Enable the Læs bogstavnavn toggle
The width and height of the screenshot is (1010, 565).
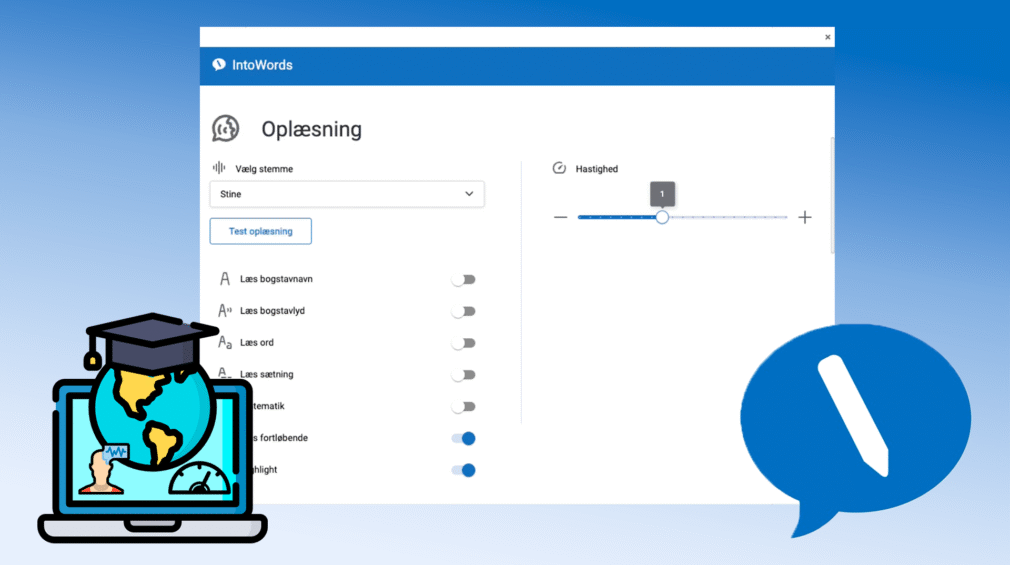click(x=463, y=279)
